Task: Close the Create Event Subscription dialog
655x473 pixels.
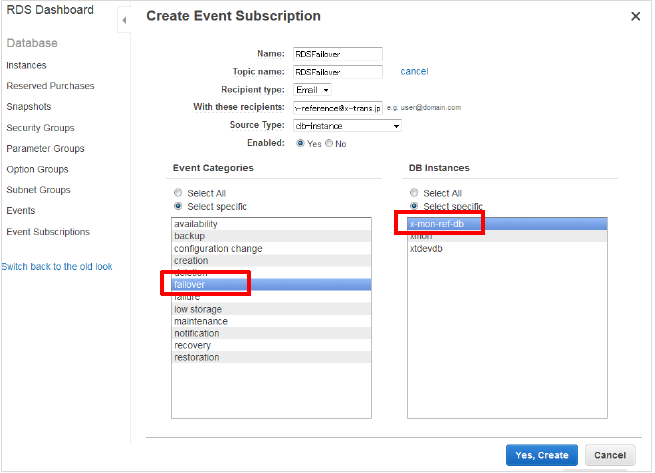Action: coord(635,16)
